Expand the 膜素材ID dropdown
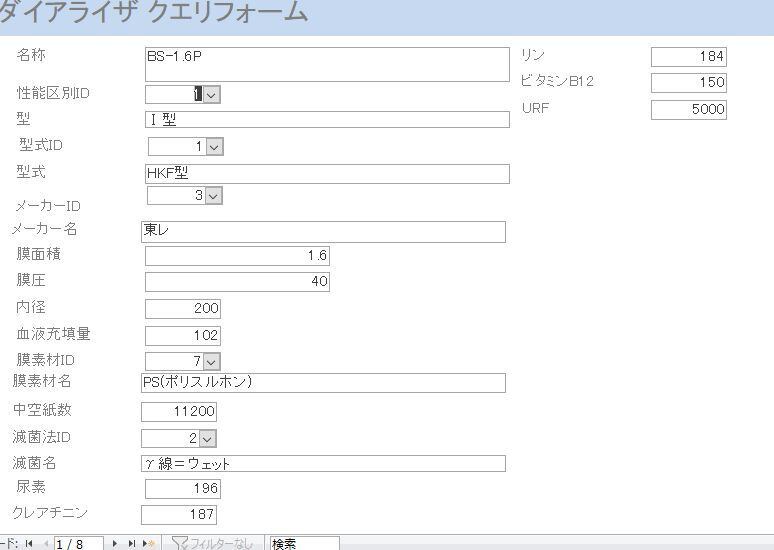 click(x=212, y=361)
